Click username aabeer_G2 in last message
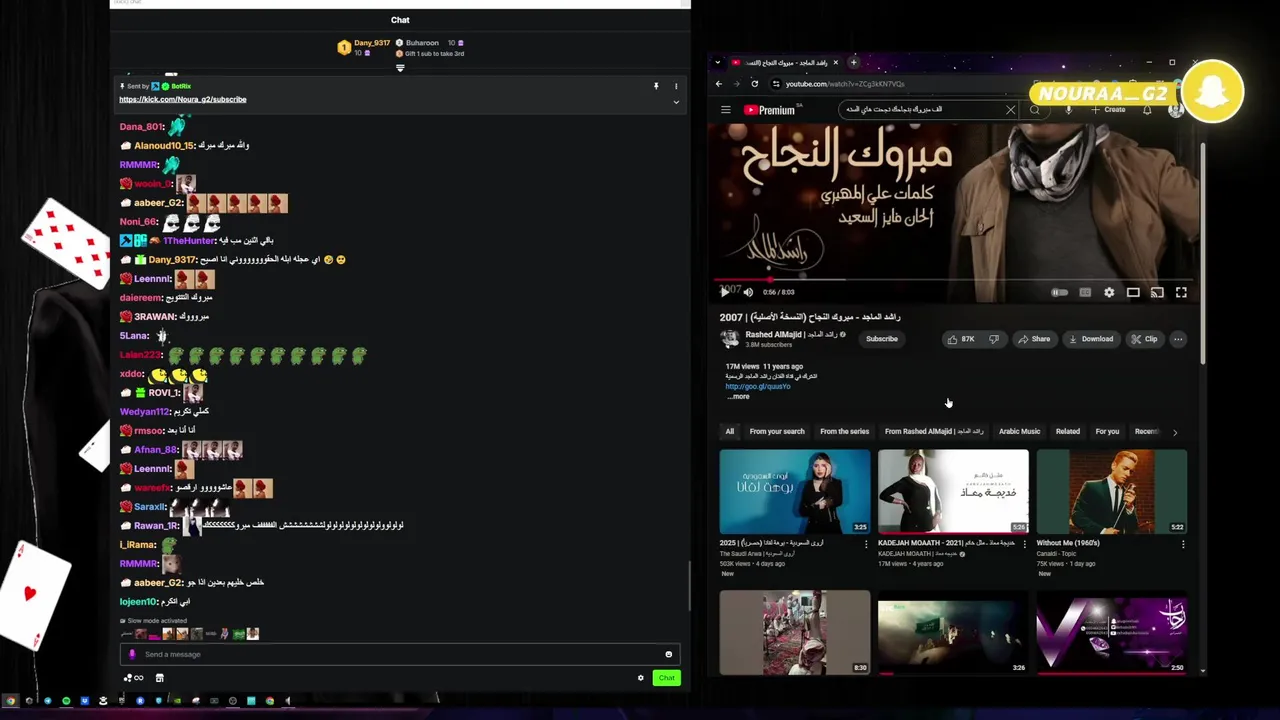The width and height of the screenshot is (1280, 720). point(159,583)
